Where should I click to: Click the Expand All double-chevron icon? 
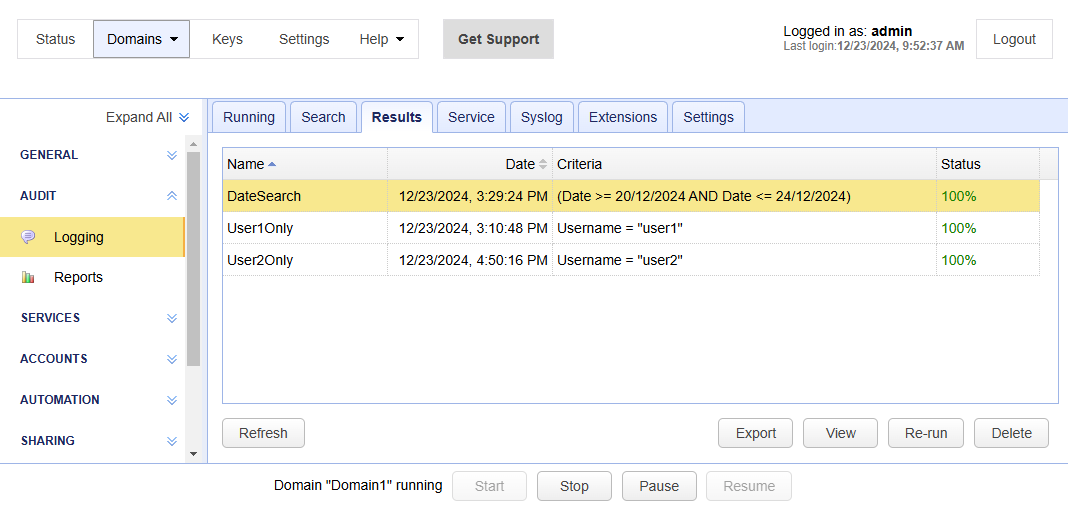coord(184,118)
